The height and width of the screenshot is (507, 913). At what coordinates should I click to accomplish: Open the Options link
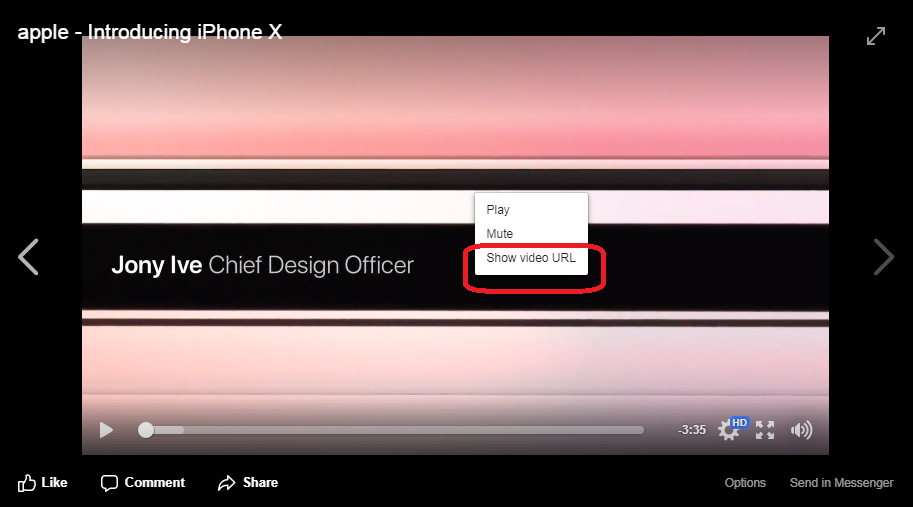pos(745,483)
